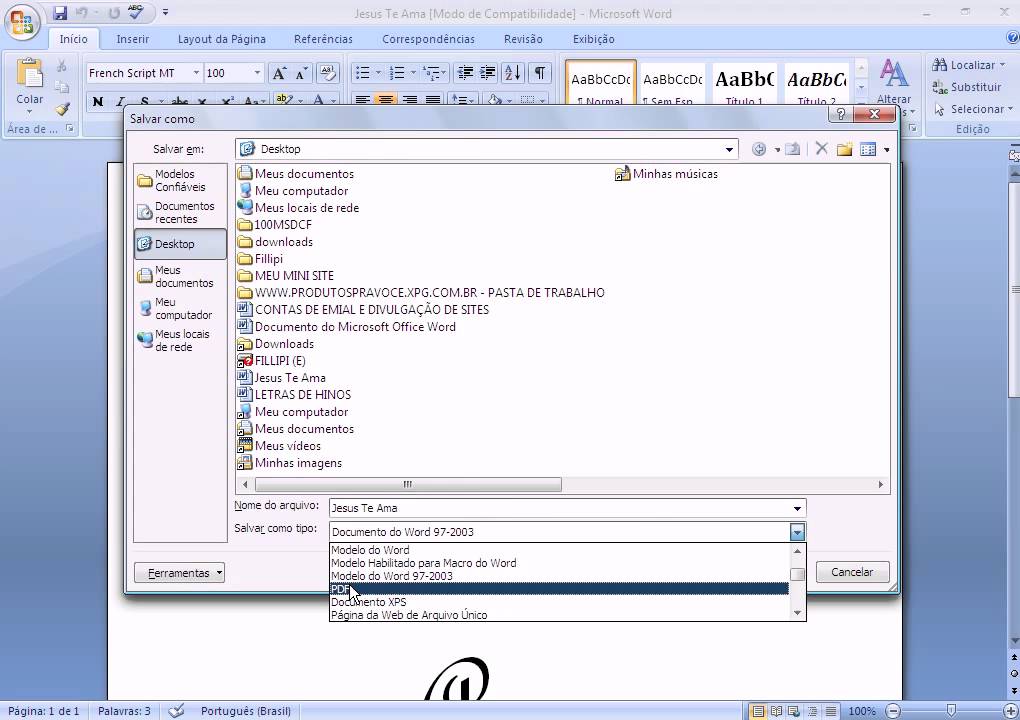Apply the Título 1 style thumbnail
Viewport: 1020px width, 720px height.
pyautogui.click(x=745, y=83)
